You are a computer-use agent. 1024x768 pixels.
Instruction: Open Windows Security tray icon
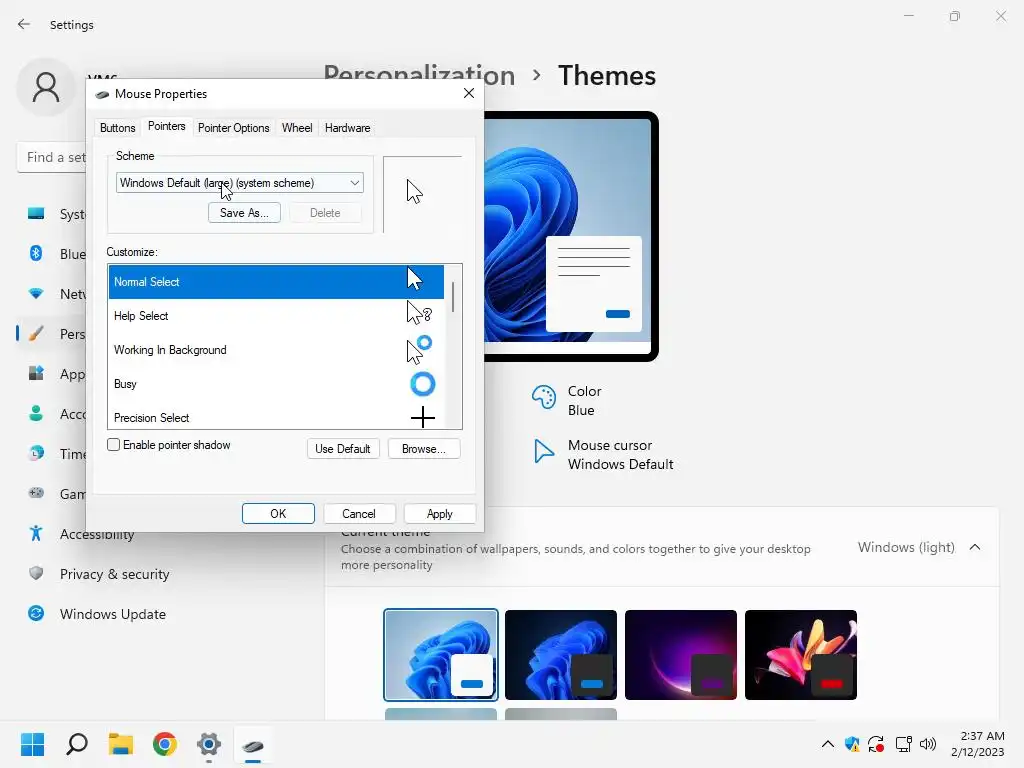click(852, 744)
